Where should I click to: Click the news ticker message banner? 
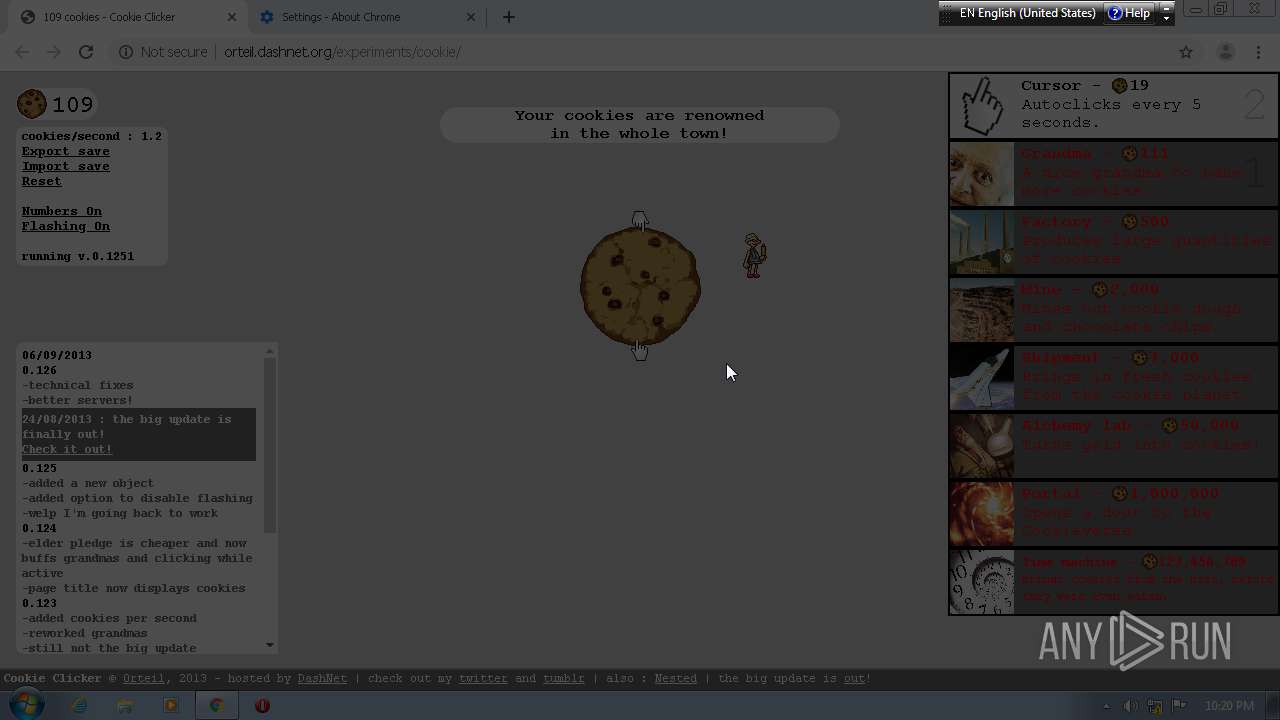click(640, 124)
